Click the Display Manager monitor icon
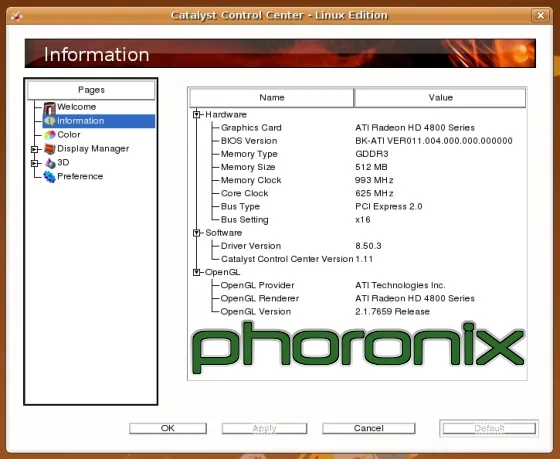Image resolution: width=560 pixels, height=459 pixels. tap(50, 149)
